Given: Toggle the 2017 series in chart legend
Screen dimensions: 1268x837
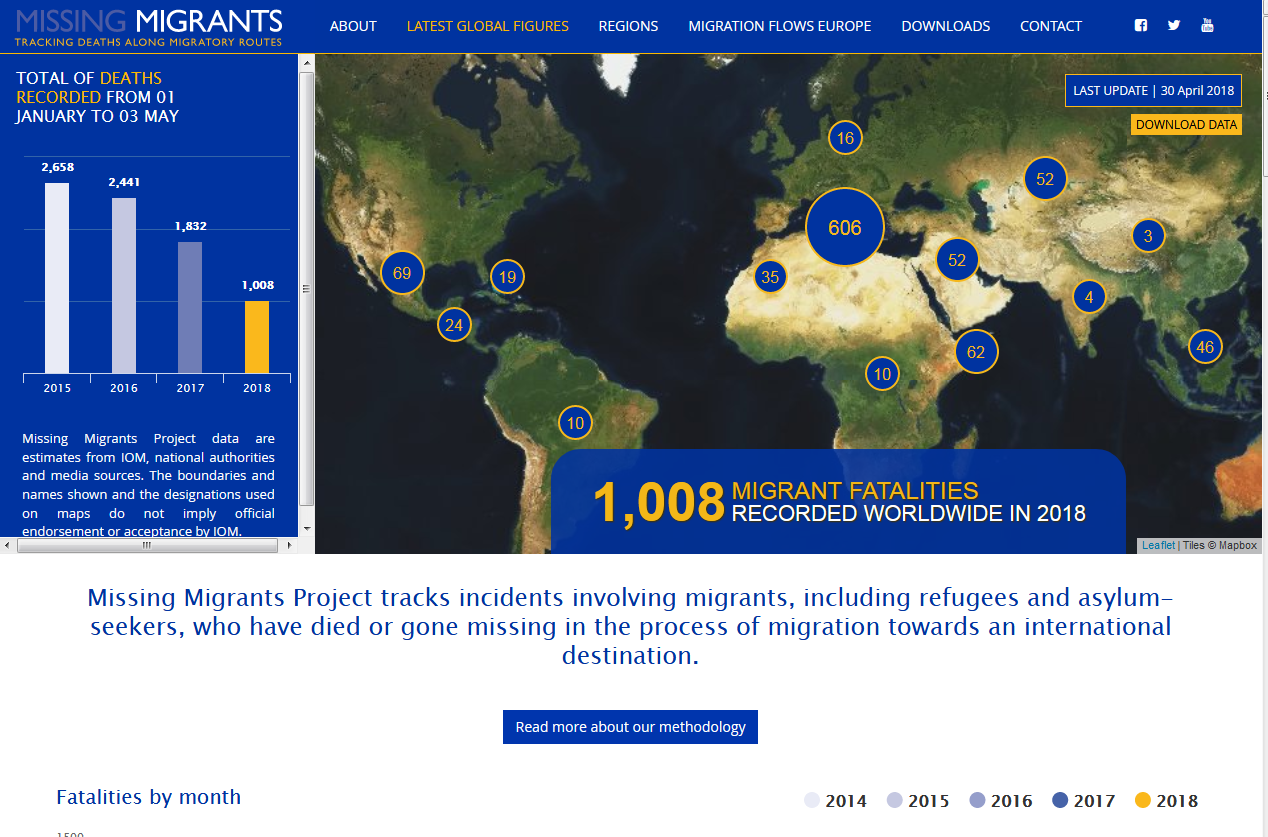Looking at the screenshot, I should click(x=1083, y=801).
